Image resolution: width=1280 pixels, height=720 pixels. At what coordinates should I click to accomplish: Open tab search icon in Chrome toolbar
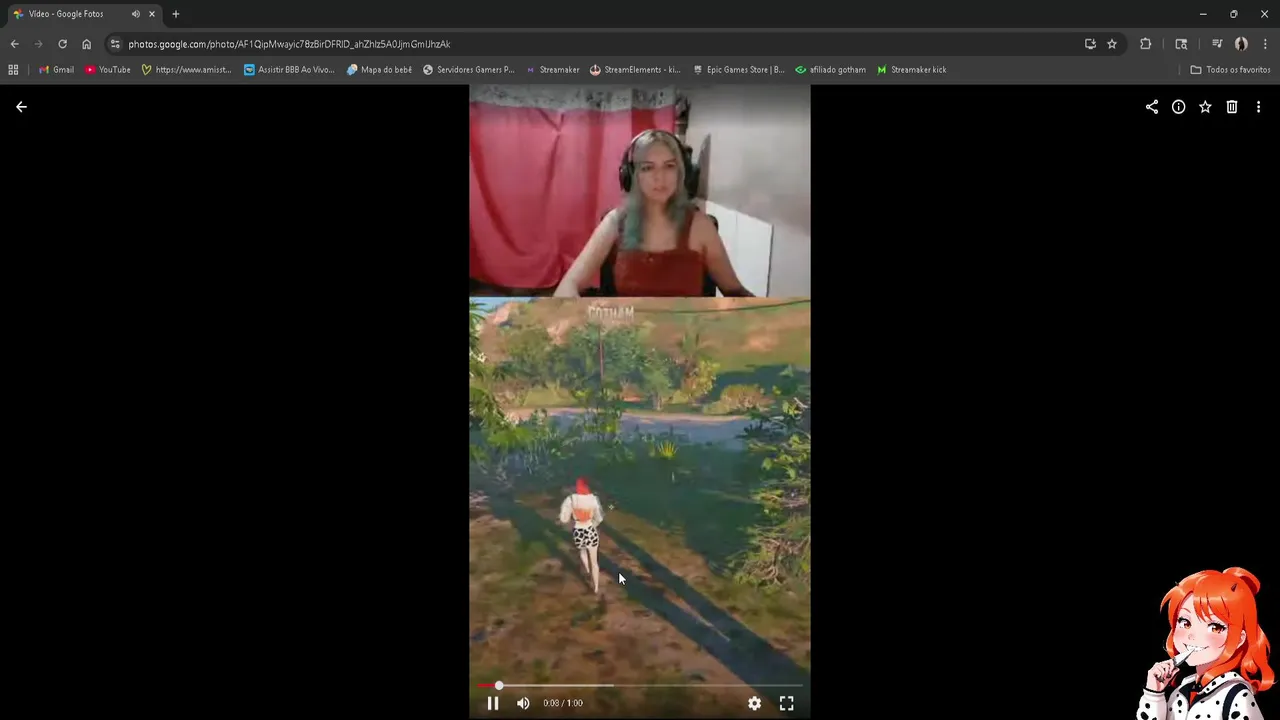pos(1181,44)
